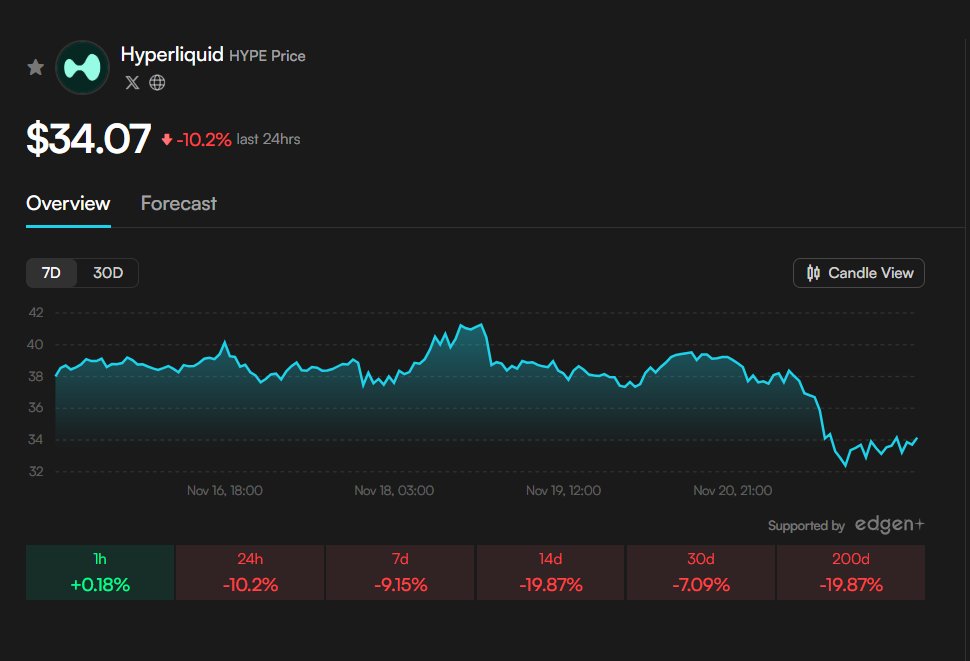Select the 1h performance cell showing +0.18%

pyautogui.click(x=99, y=570)
